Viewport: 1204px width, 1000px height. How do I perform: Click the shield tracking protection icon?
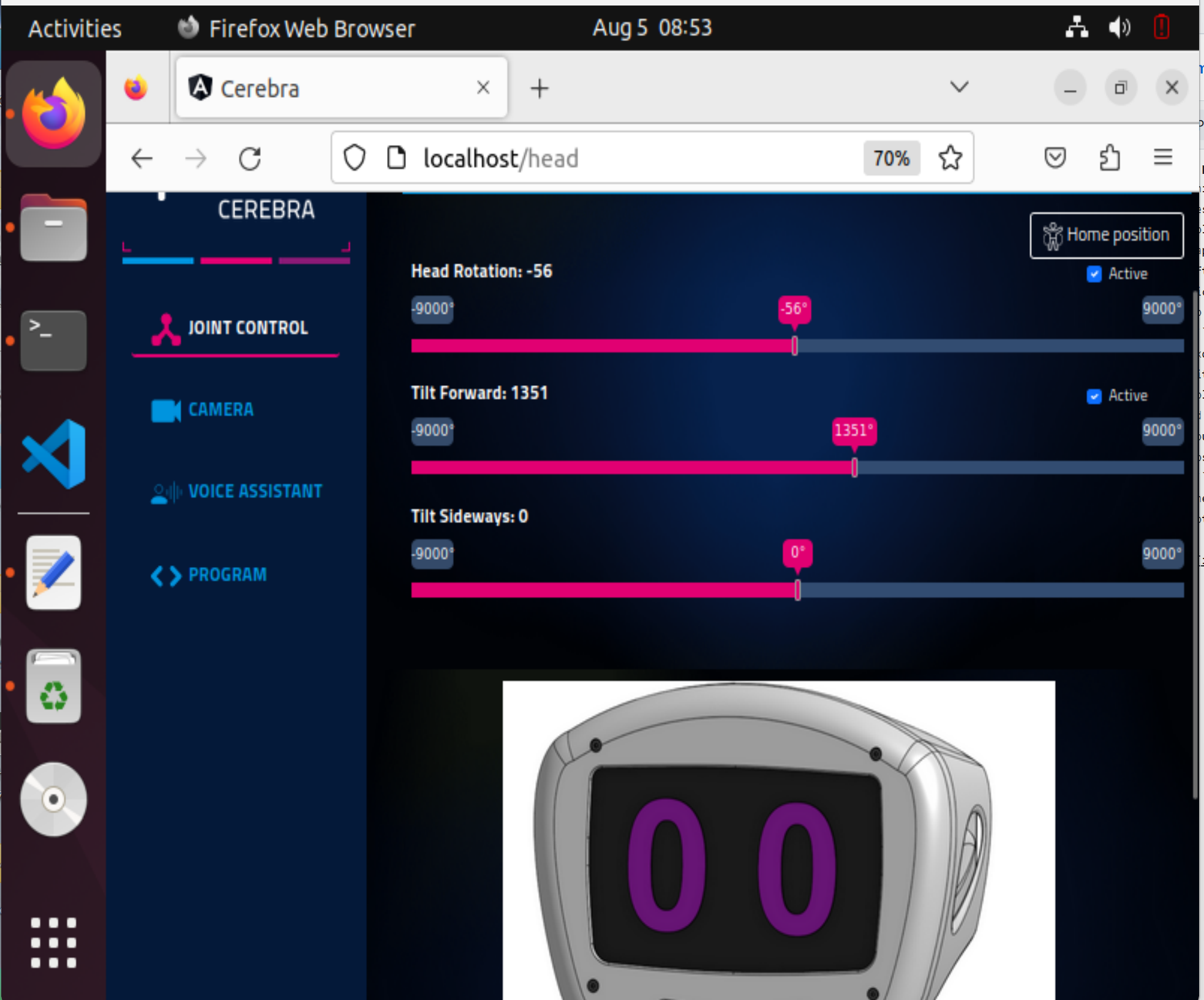pos(354,158)
